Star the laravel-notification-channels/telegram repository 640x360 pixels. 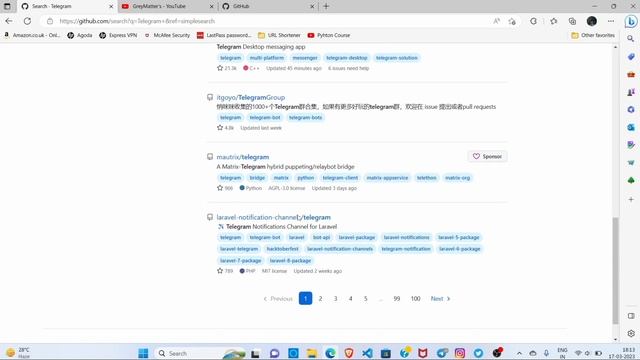click(220, 271)
